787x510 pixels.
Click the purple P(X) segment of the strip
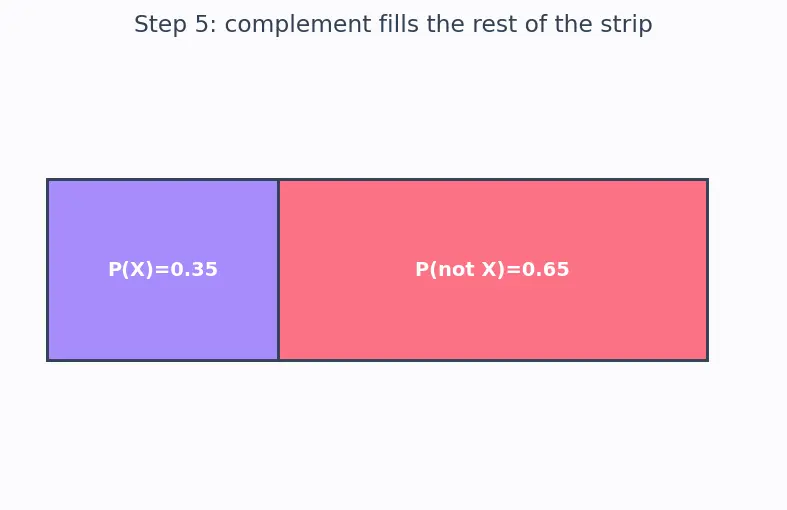(x=163, y=270)
